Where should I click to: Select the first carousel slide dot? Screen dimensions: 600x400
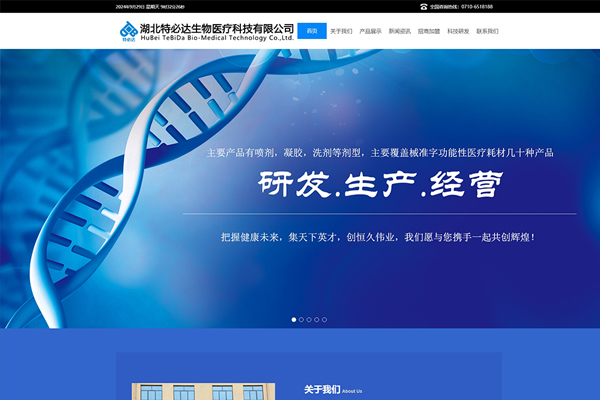pos(294,320)
